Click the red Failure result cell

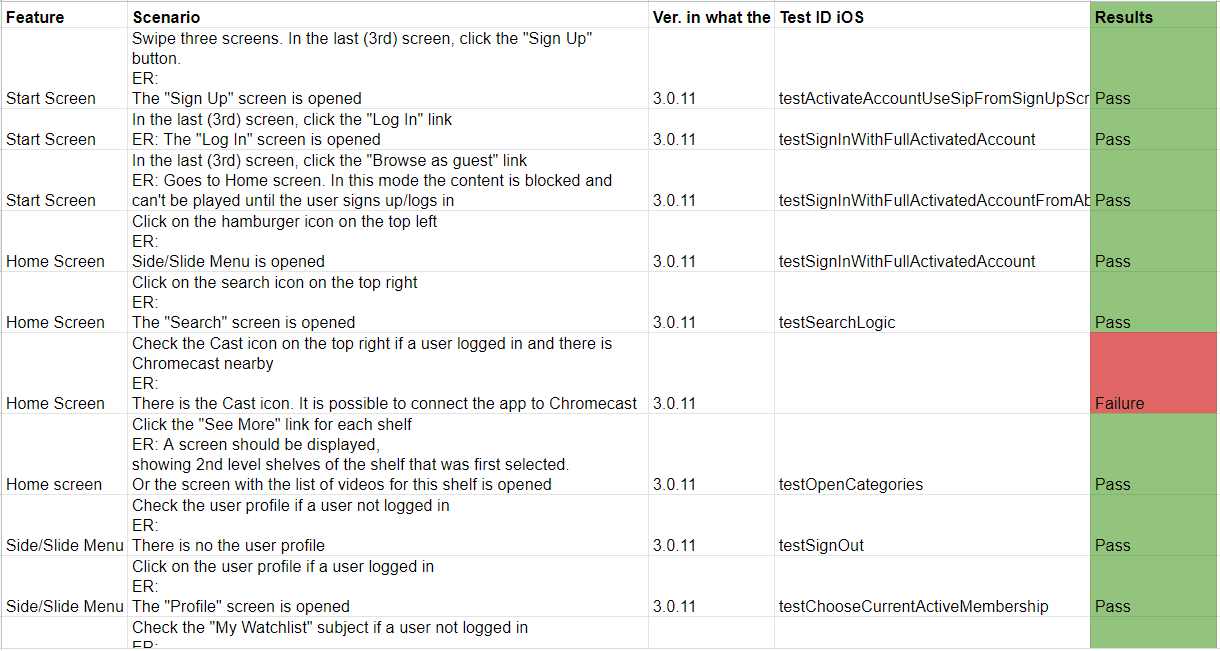(x=1154, y=373)
